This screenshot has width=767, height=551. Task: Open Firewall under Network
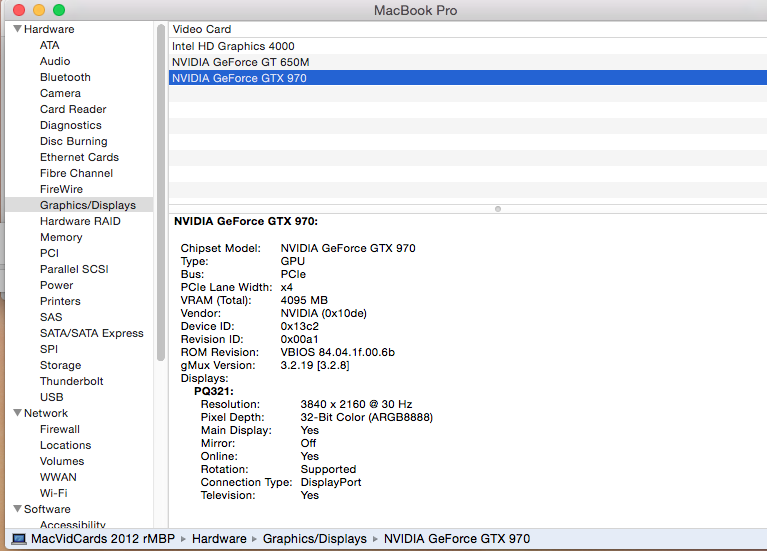60,429
